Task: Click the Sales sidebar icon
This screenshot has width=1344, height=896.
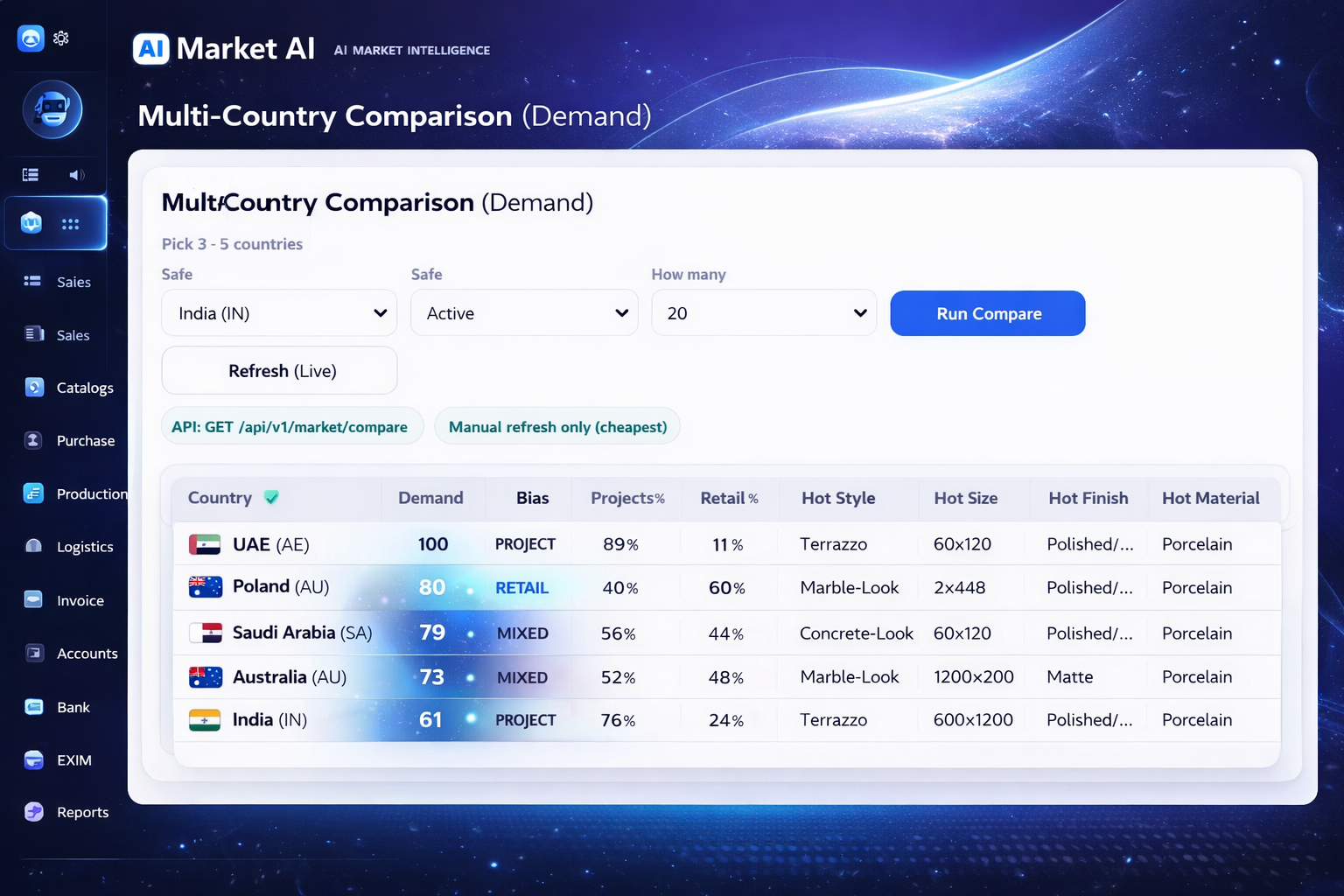Action: 34,333
